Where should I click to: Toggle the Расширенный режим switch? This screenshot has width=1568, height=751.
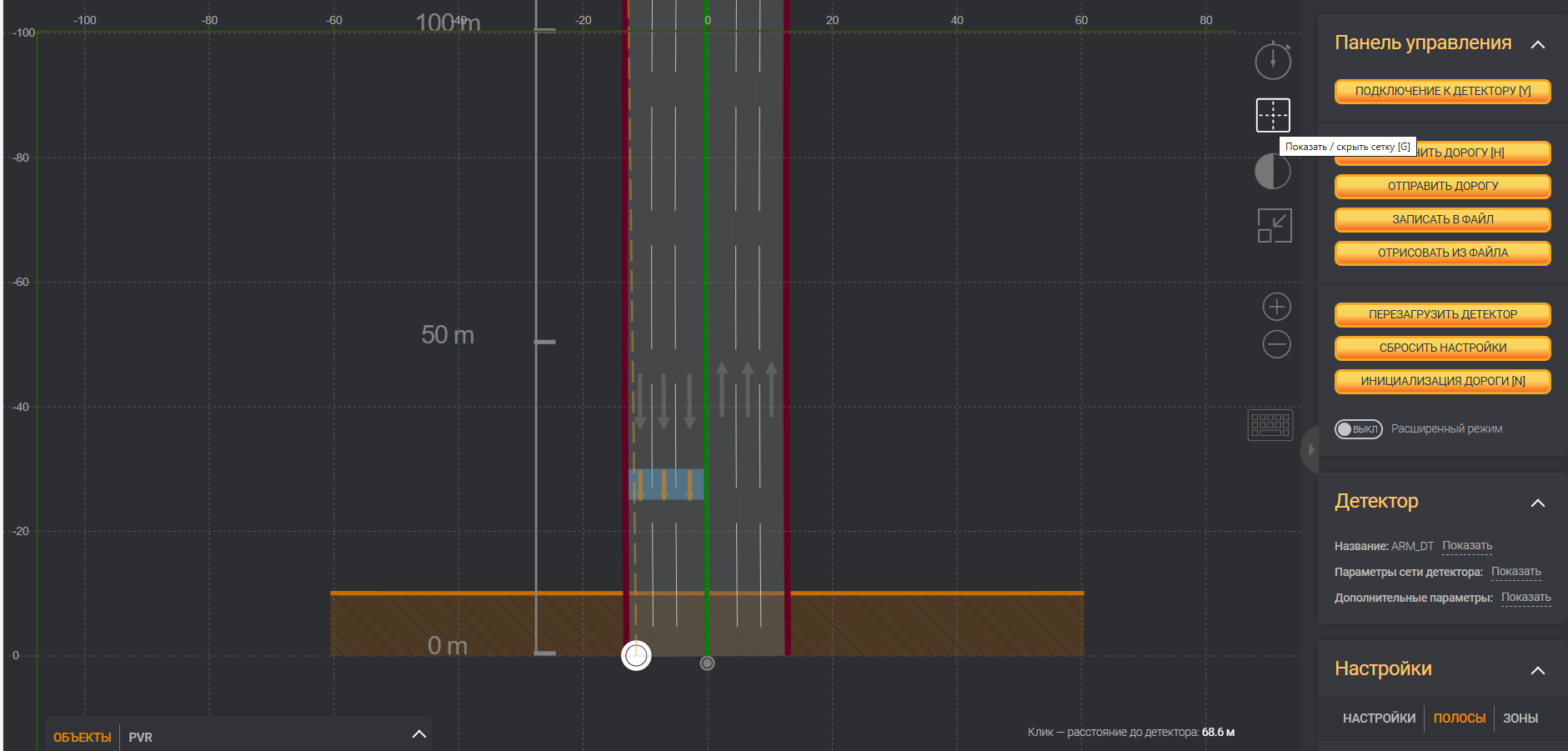pos(1358,429)
